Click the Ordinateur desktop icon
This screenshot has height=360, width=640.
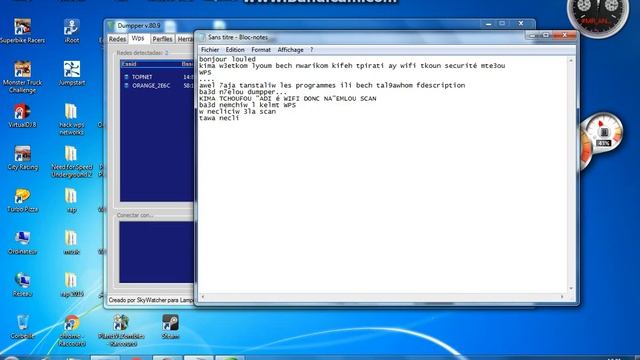(22, 243)
